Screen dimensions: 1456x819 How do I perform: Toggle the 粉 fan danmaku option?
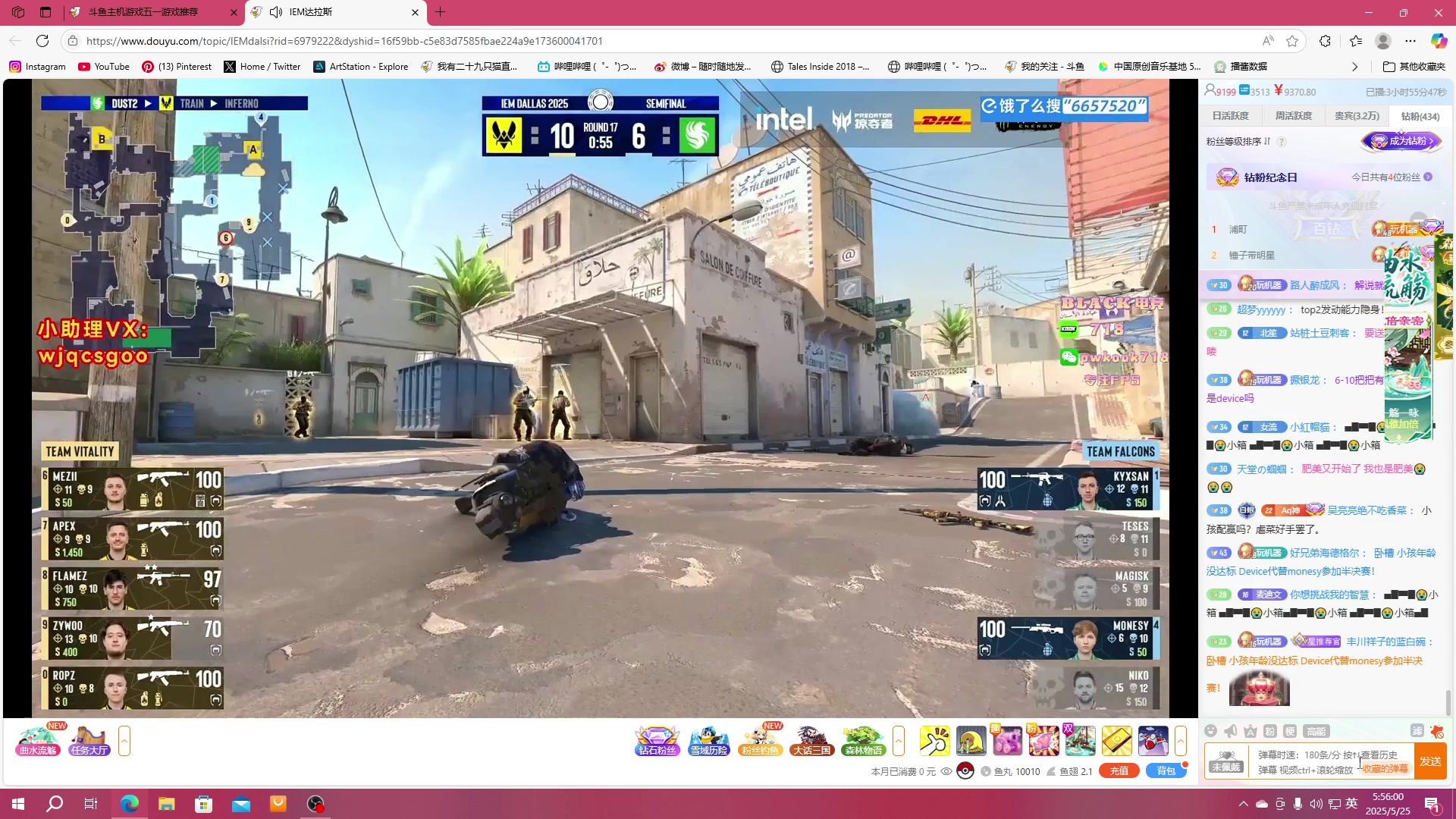(x=1270, y=731)
